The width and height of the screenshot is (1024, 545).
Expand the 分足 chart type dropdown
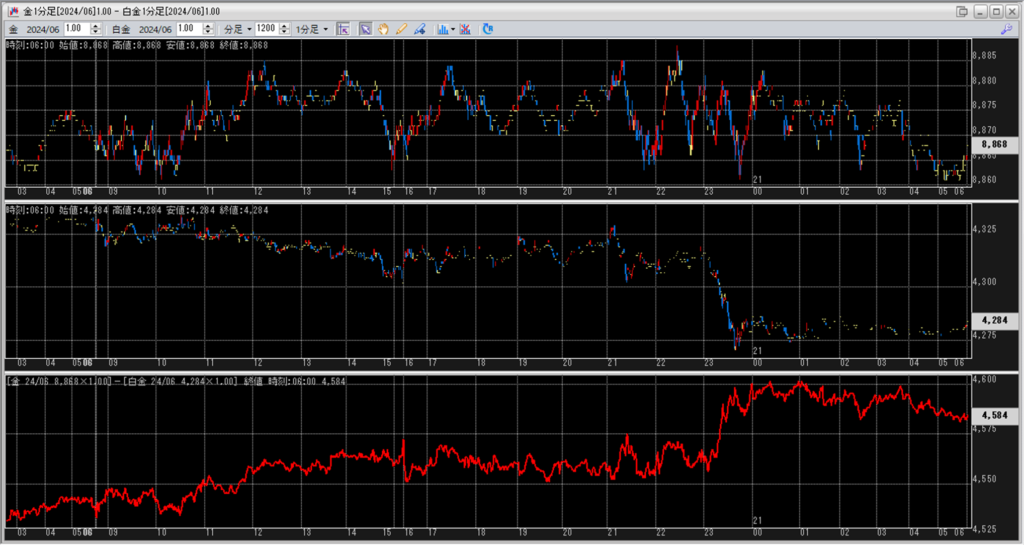click(236, 29)
